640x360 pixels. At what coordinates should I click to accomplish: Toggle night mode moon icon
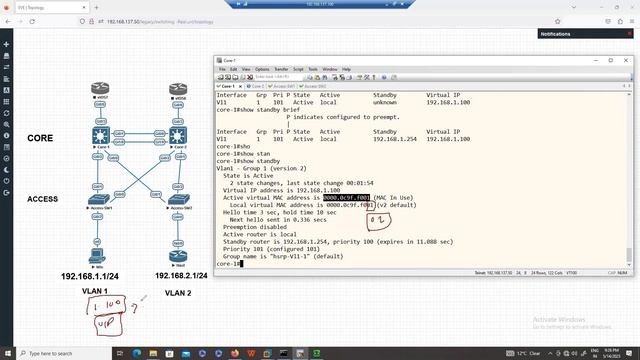[x=6, y=170]
